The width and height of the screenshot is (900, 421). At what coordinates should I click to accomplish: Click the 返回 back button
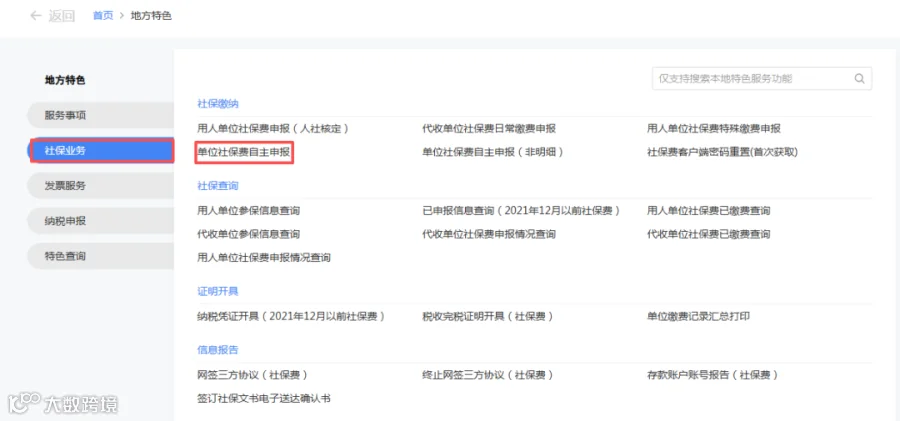(x=52, y=16)
